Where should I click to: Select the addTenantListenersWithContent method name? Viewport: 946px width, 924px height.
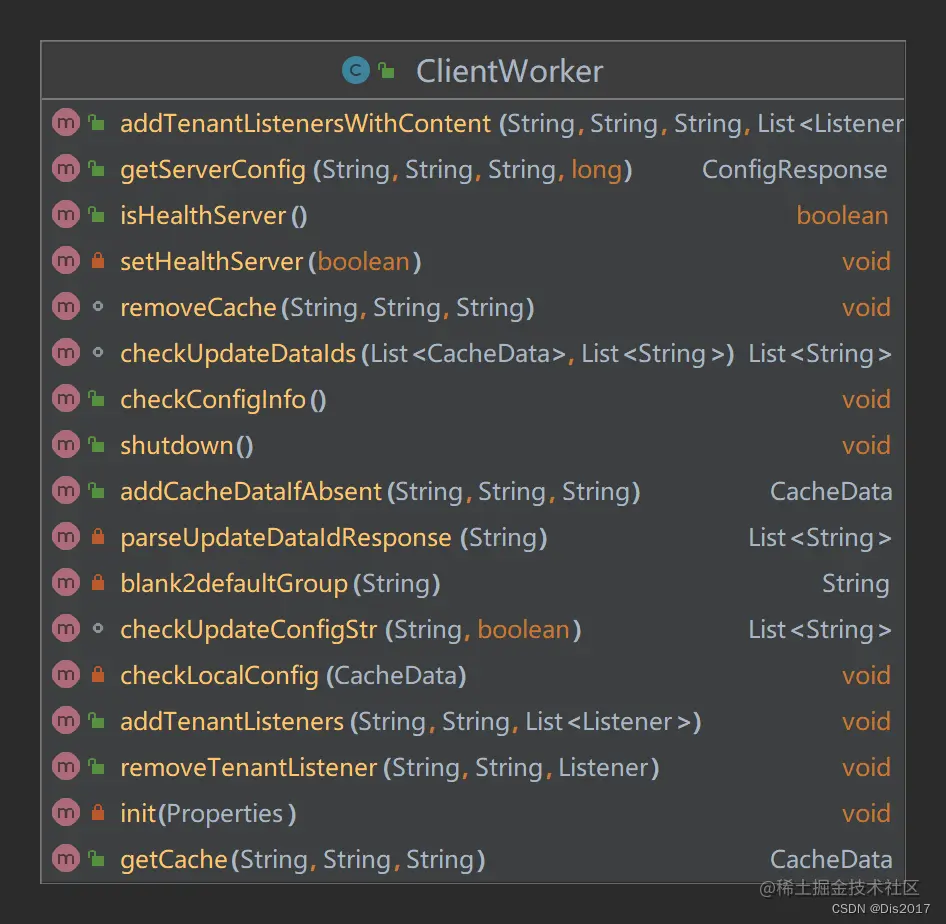(x=306, y=124)
